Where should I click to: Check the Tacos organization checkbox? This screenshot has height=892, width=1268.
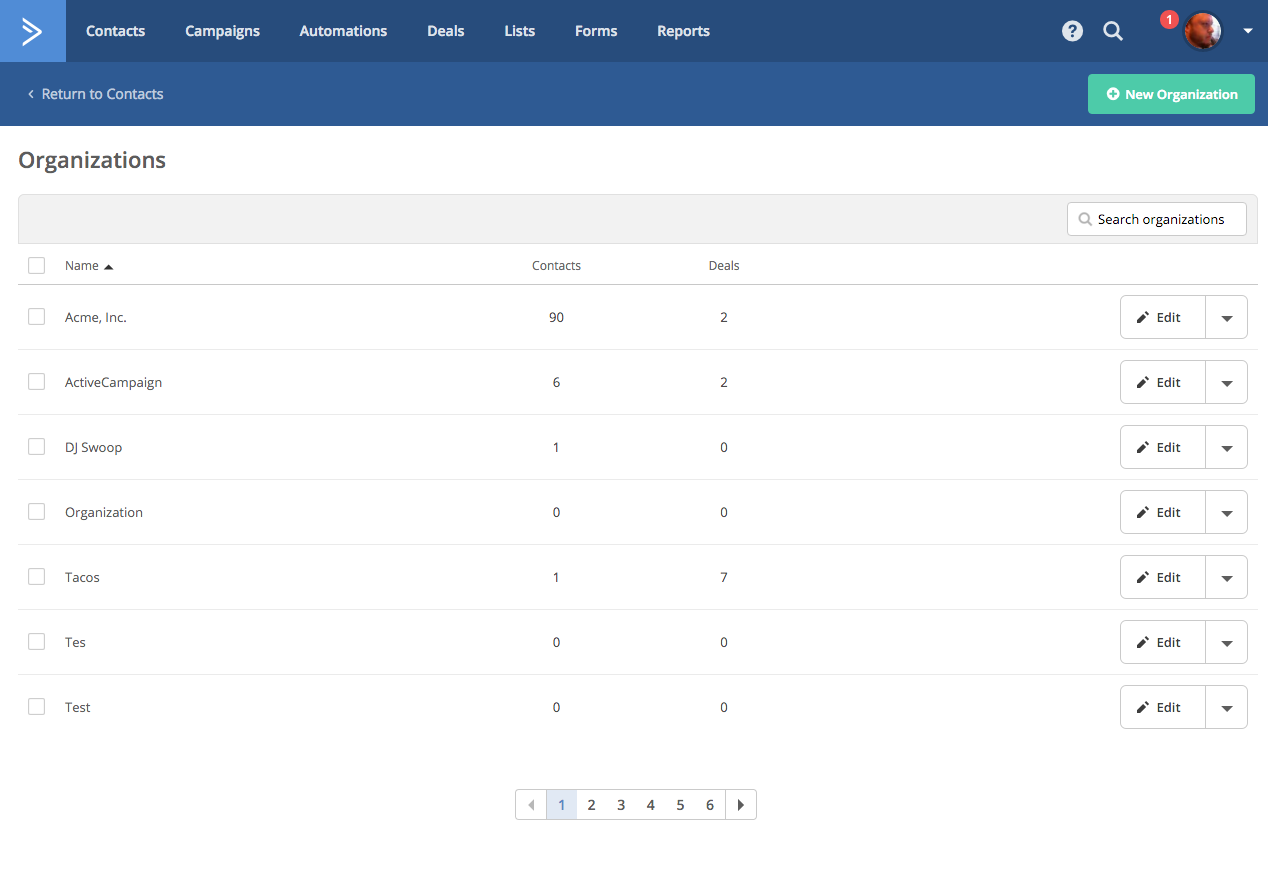37,577
